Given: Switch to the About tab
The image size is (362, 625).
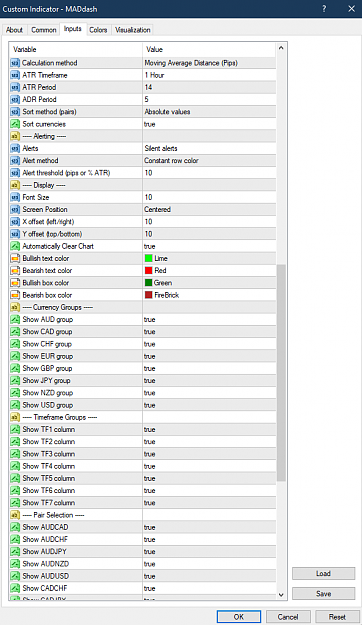Looking at the screenshot, I should 14,30.
